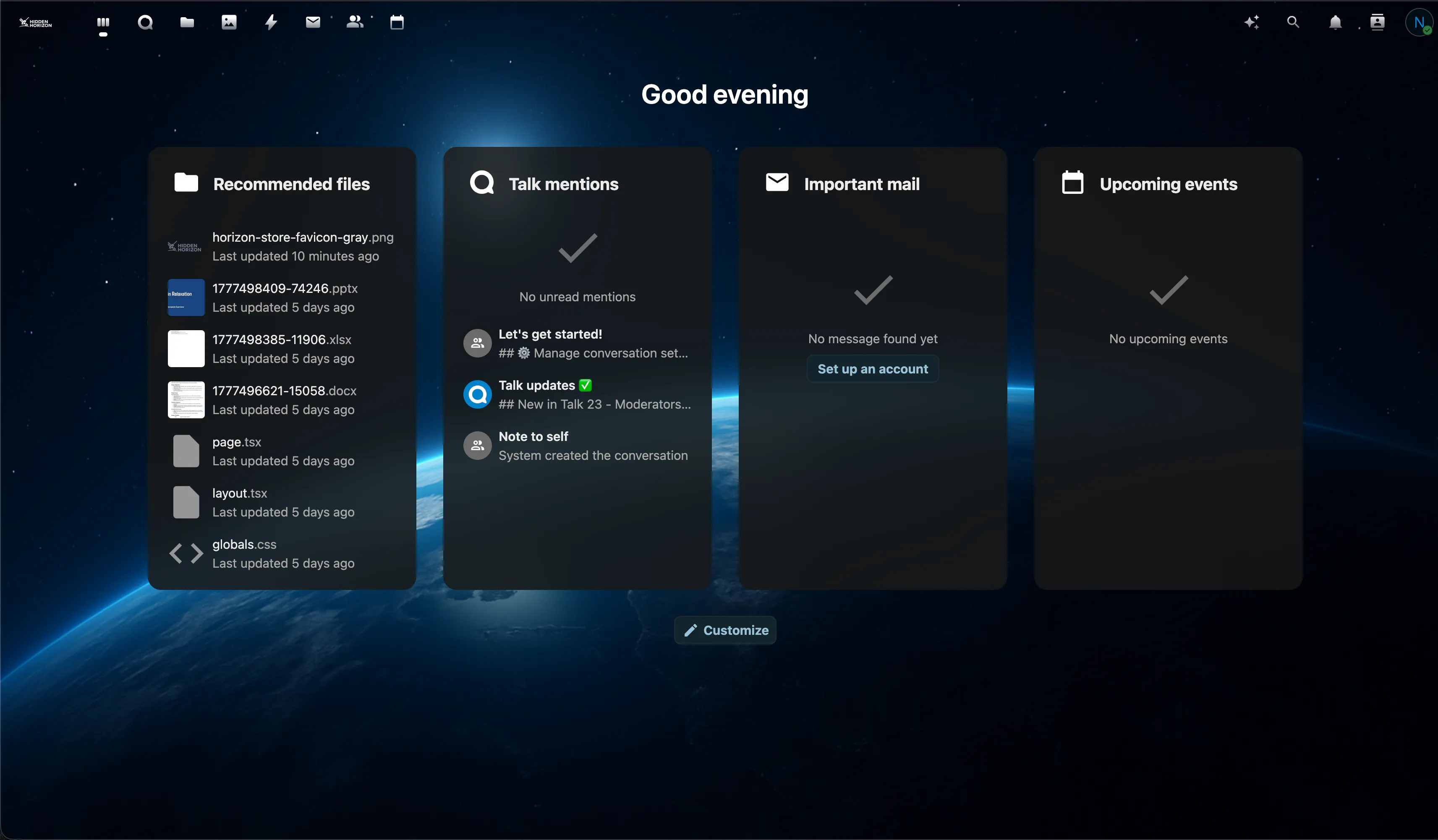Click the Let's get started avatar
This screenshot has width=1438, height=840.
coord(478,343)
